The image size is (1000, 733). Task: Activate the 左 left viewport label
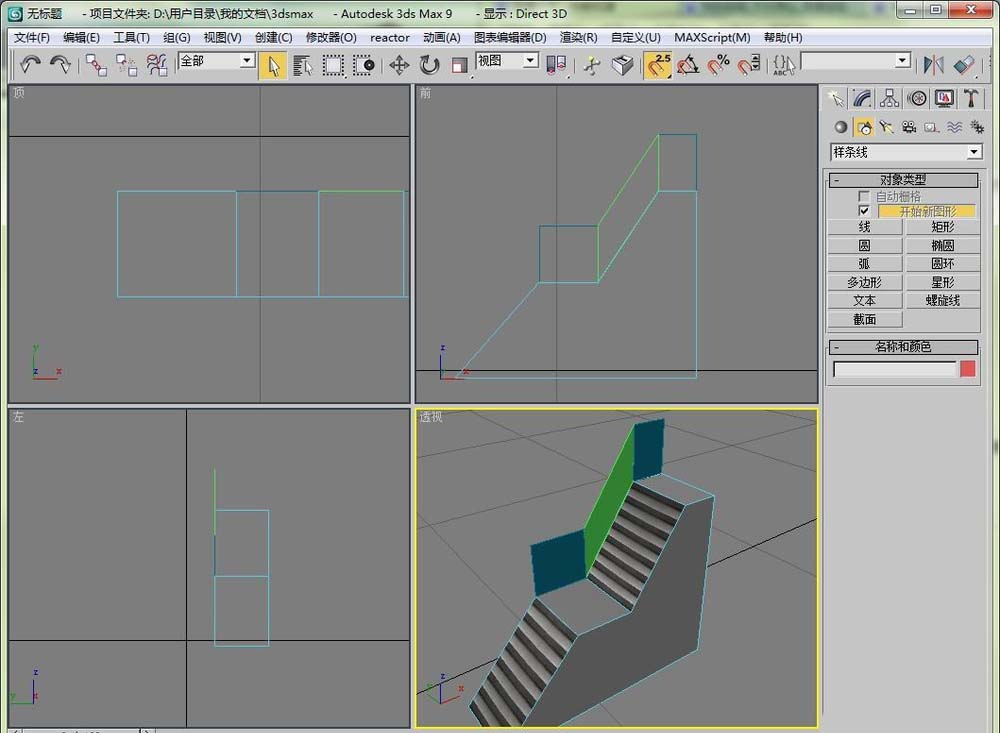18,417
